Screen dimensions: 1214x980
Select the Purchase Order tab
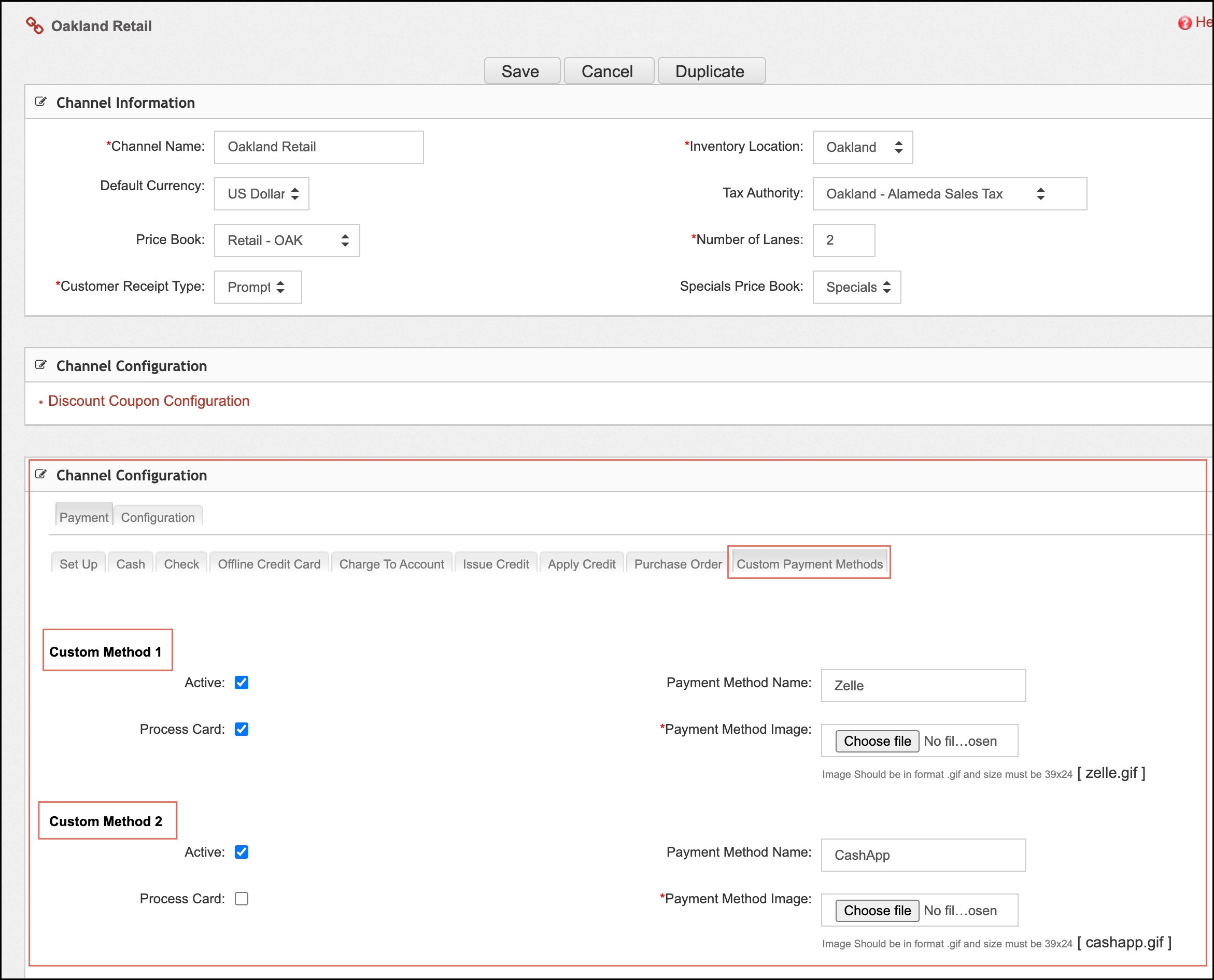(x=677, y=564)
